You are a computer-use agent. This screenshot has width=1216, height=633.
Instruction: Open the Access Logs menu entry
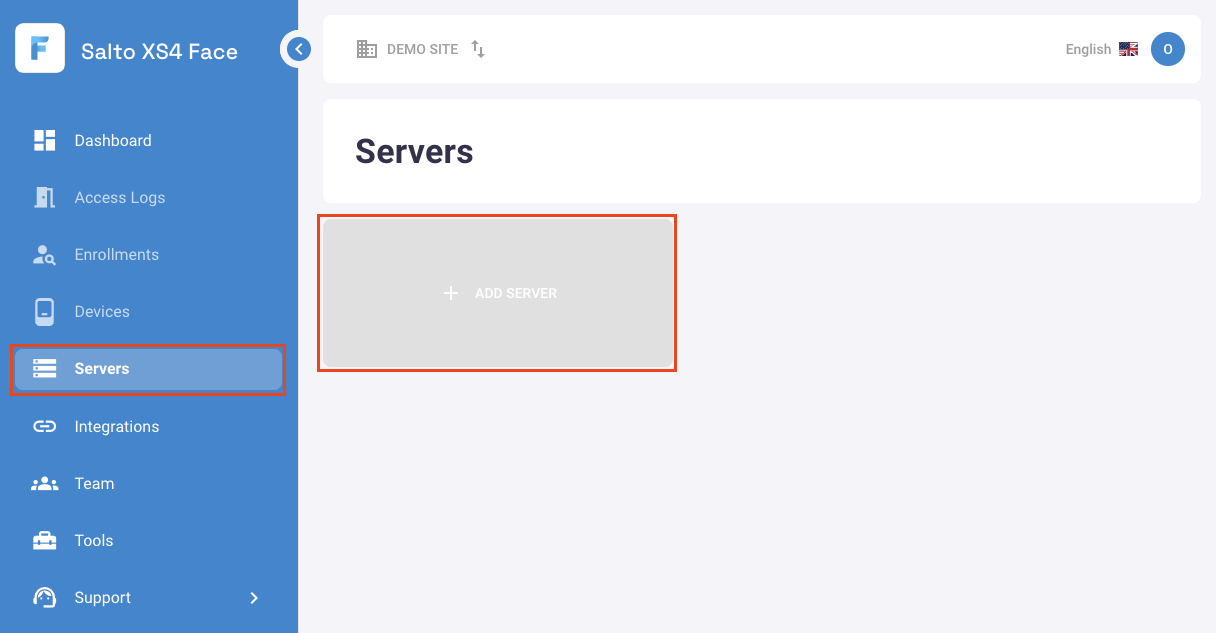119,197
